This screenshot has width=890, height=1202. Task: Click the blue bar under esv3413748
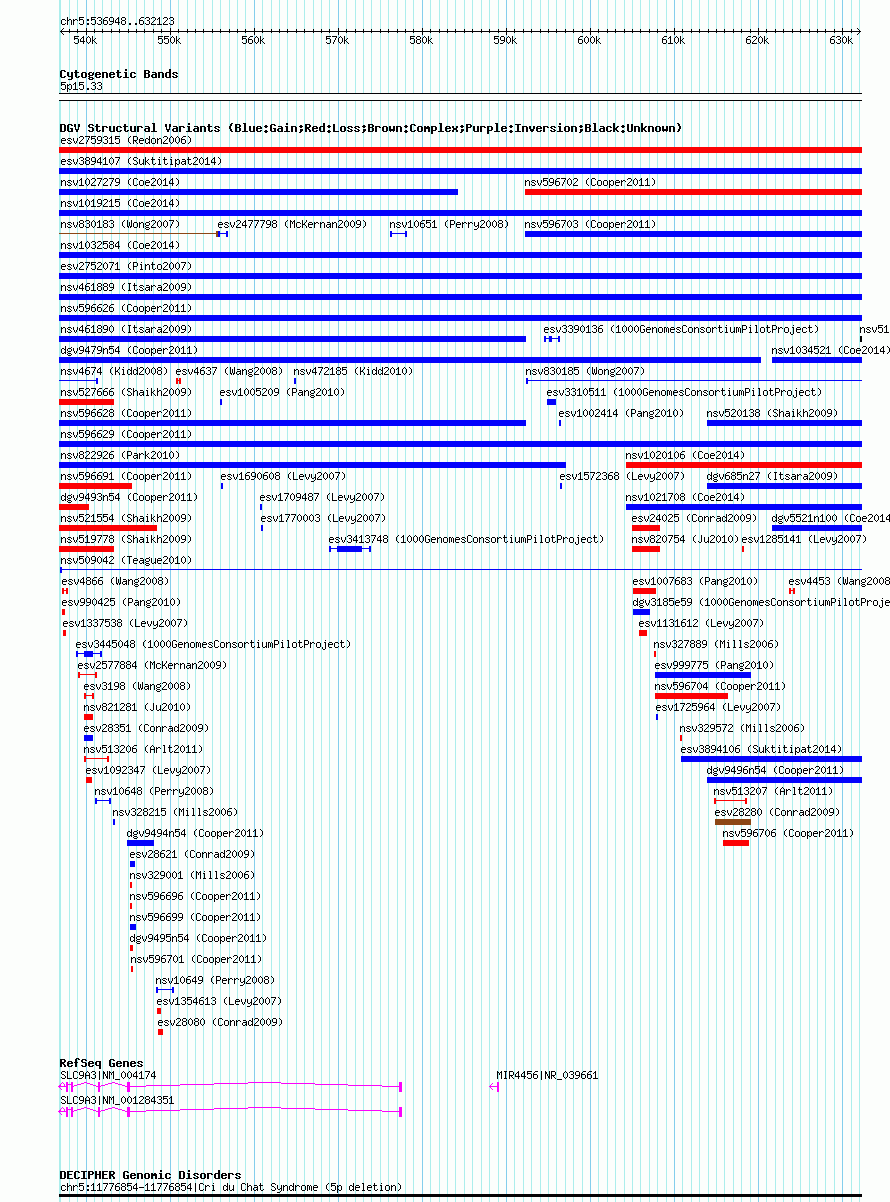pyautogui.click(x=349, y=549)
